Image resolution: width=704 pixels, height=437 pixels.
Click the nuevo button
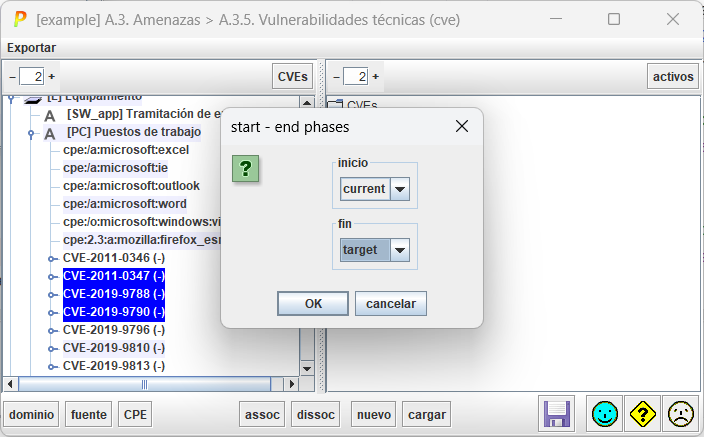374,414
